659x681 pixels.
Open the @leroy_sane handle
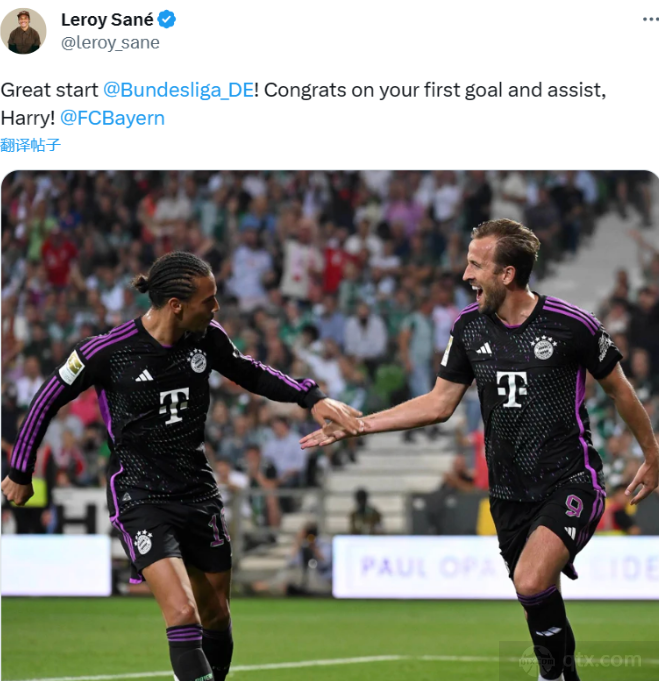(x=110, y=43)
